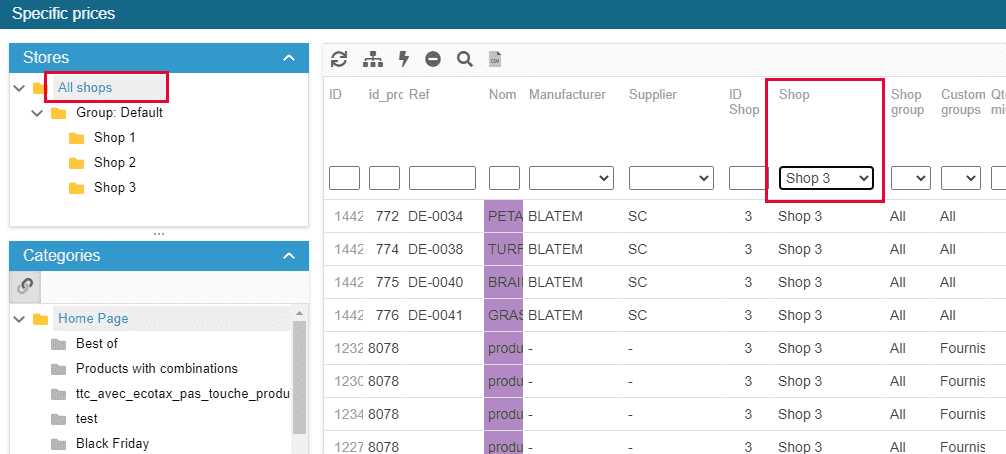1006x454 pixels.
Task: Collapse the Stores panel with its chevron
Action: click(x=289, y=58)
